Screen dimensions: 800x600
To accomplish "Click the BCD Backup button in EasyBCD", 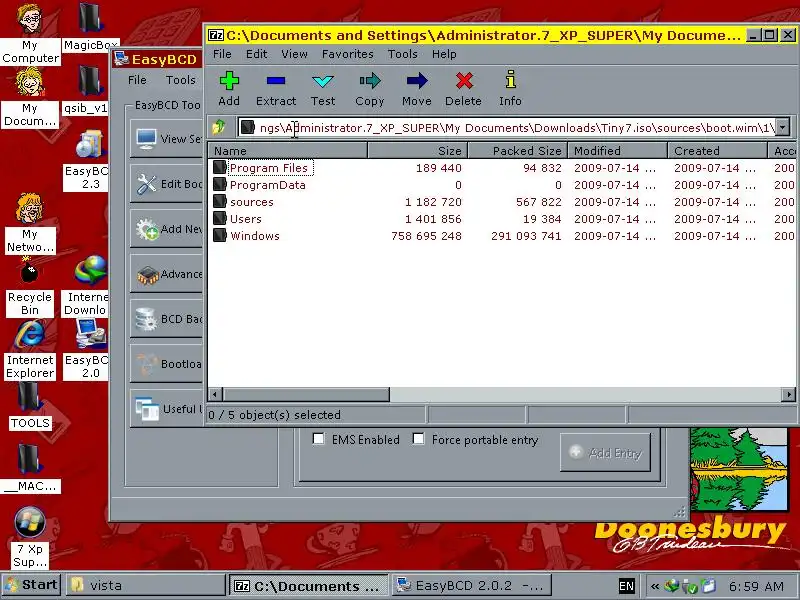I will pos(167,319).
